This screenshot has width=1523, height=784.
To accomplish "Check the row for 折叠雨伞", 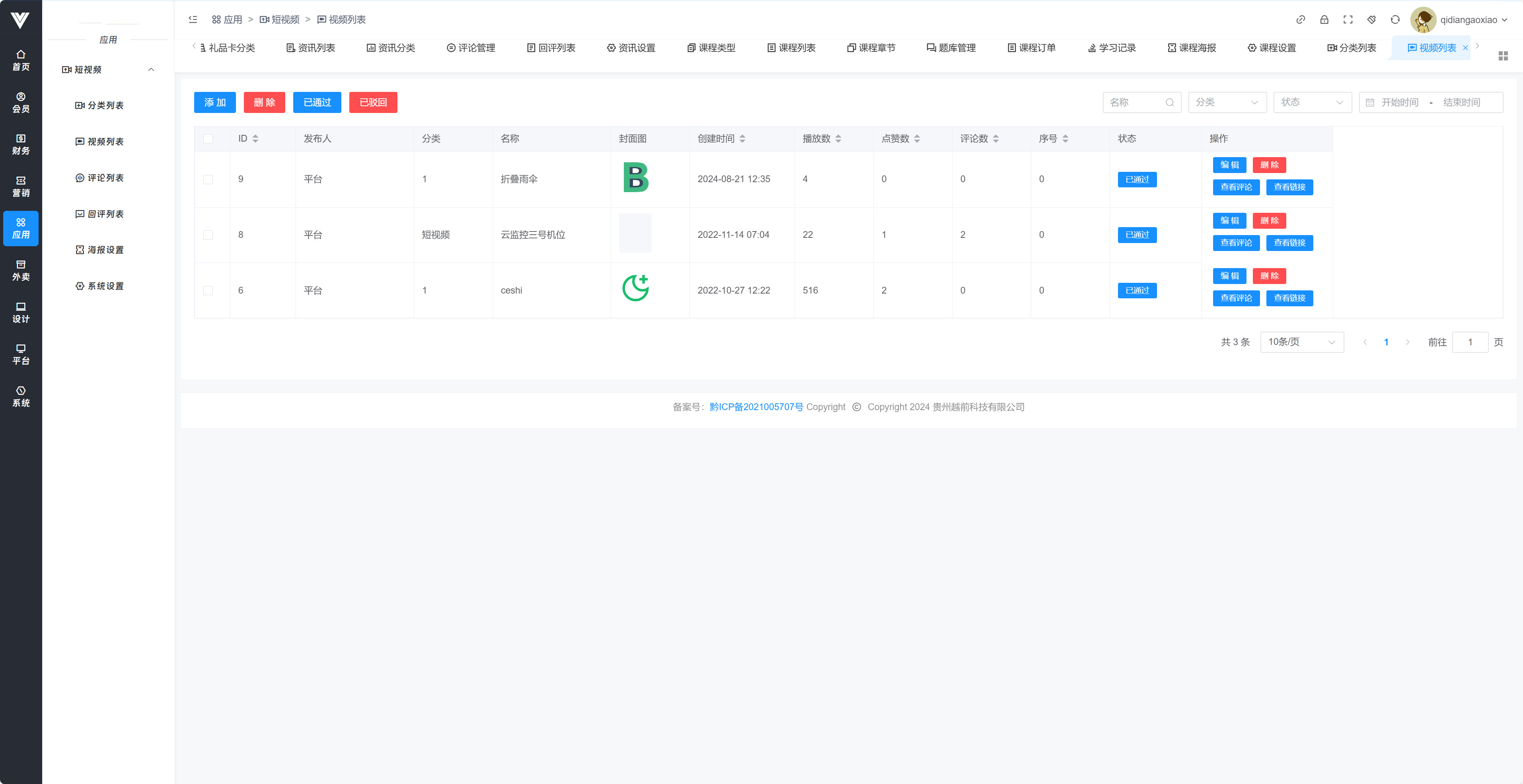I will [x=208, y=179].
